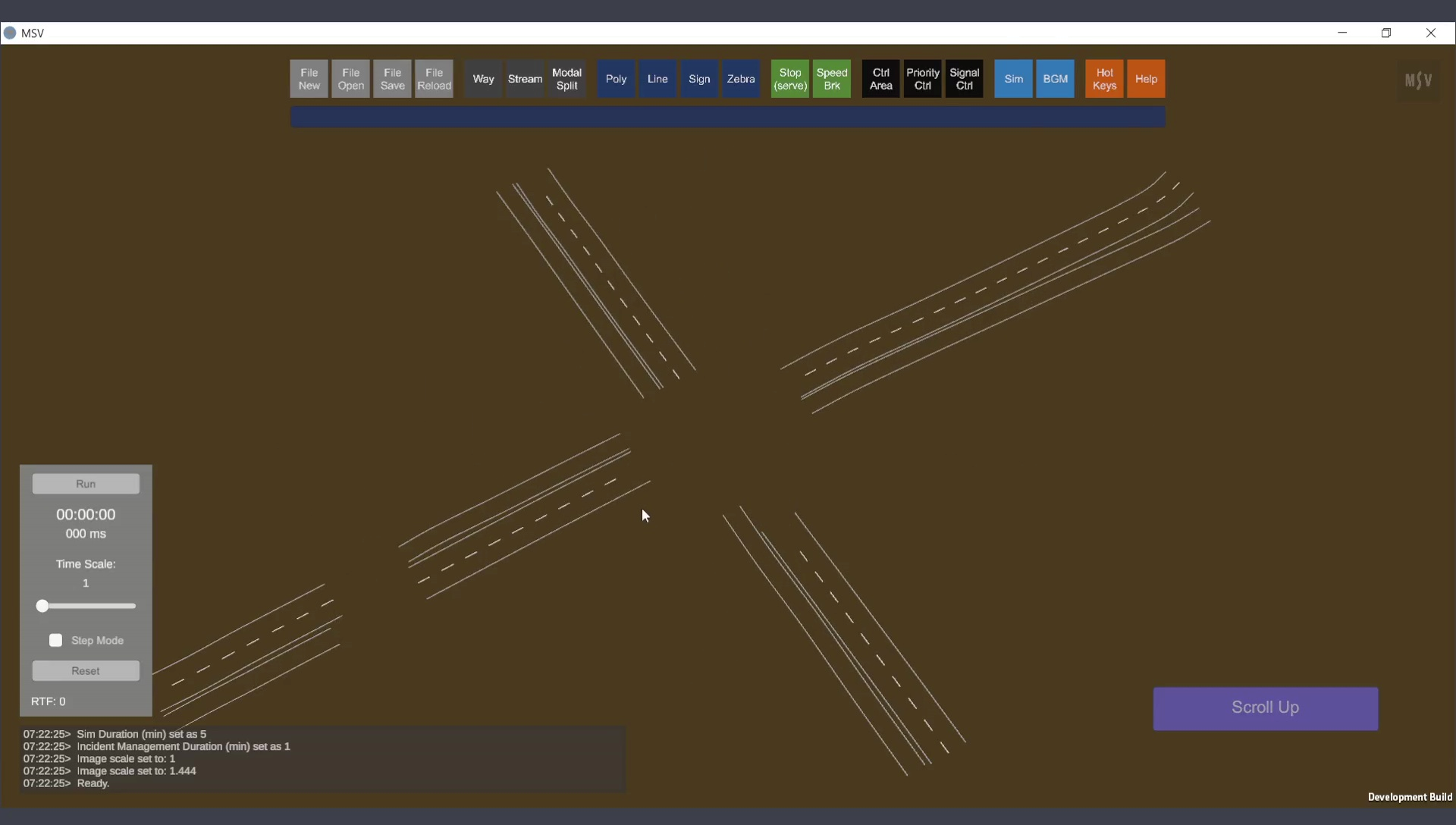Switch to the Sim panel
Screen dimensions: 1456x825
coord(1013,79)
